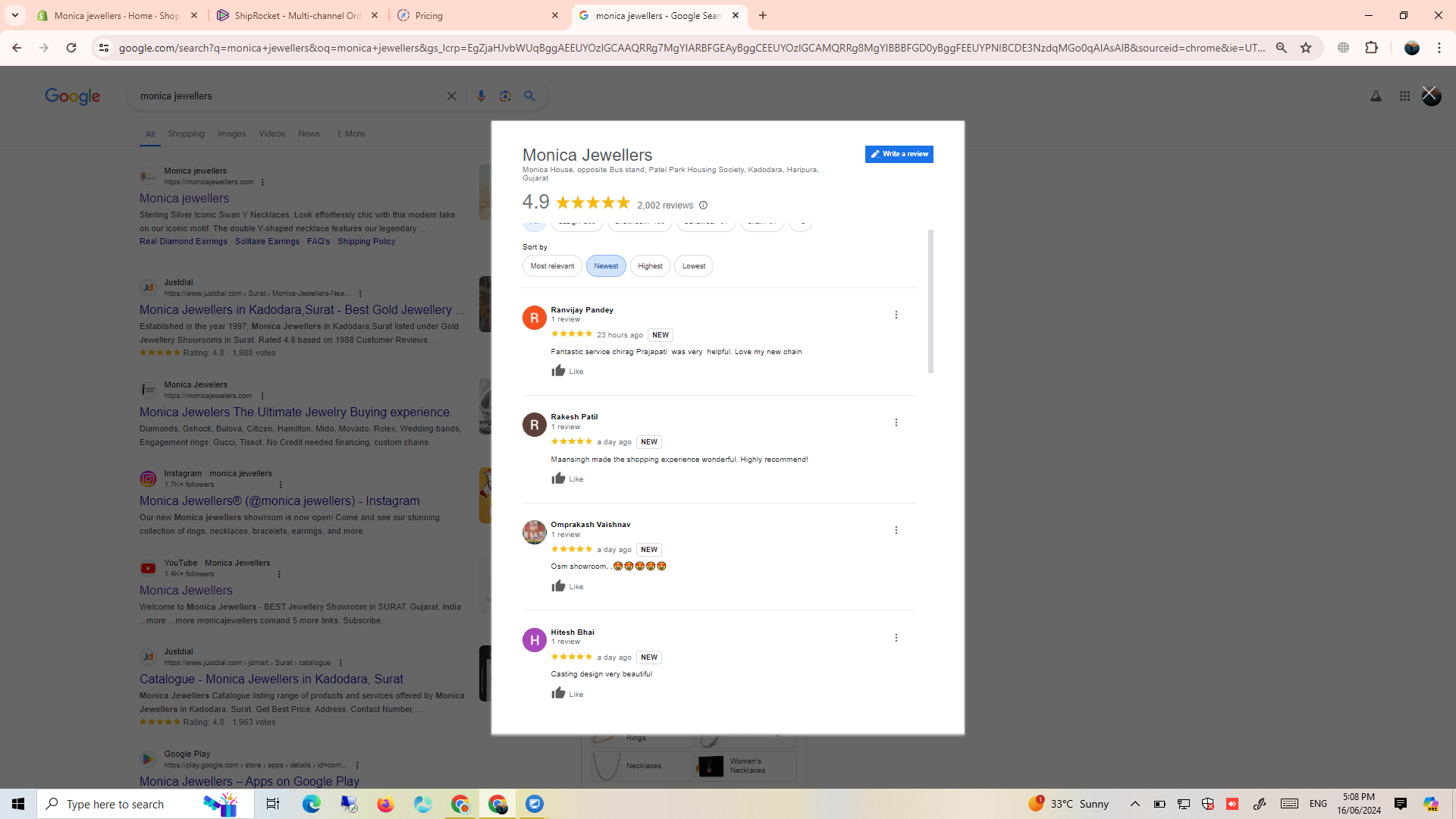This screenshot has height=819, width=1456.
Task: Clear the search query with the X
Action: 451,96
